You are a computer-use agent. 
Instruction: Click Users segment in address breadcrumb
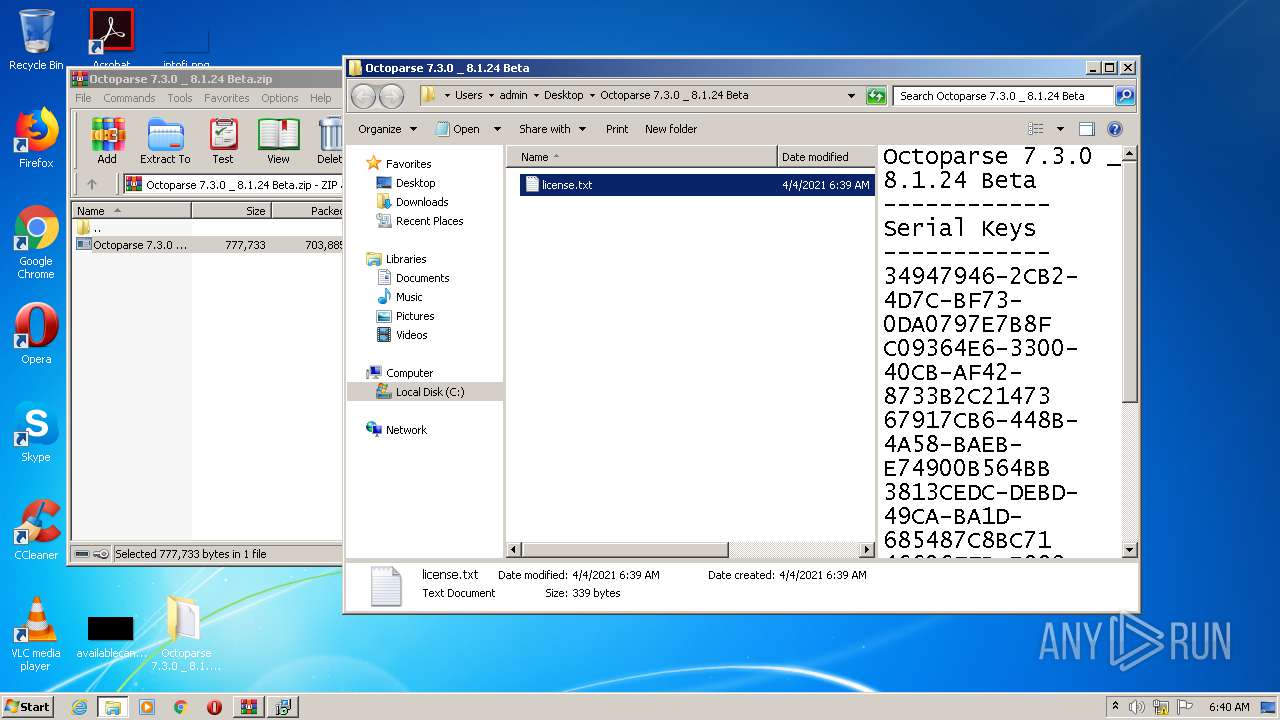468,95
